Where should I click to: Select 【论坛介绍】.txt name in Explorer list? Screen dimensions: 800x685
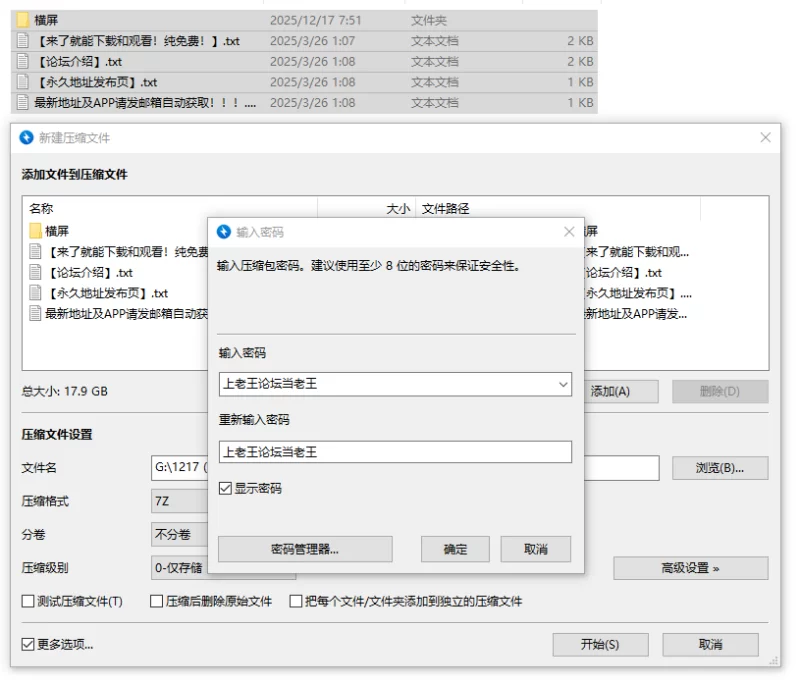[x=79, y=62]
